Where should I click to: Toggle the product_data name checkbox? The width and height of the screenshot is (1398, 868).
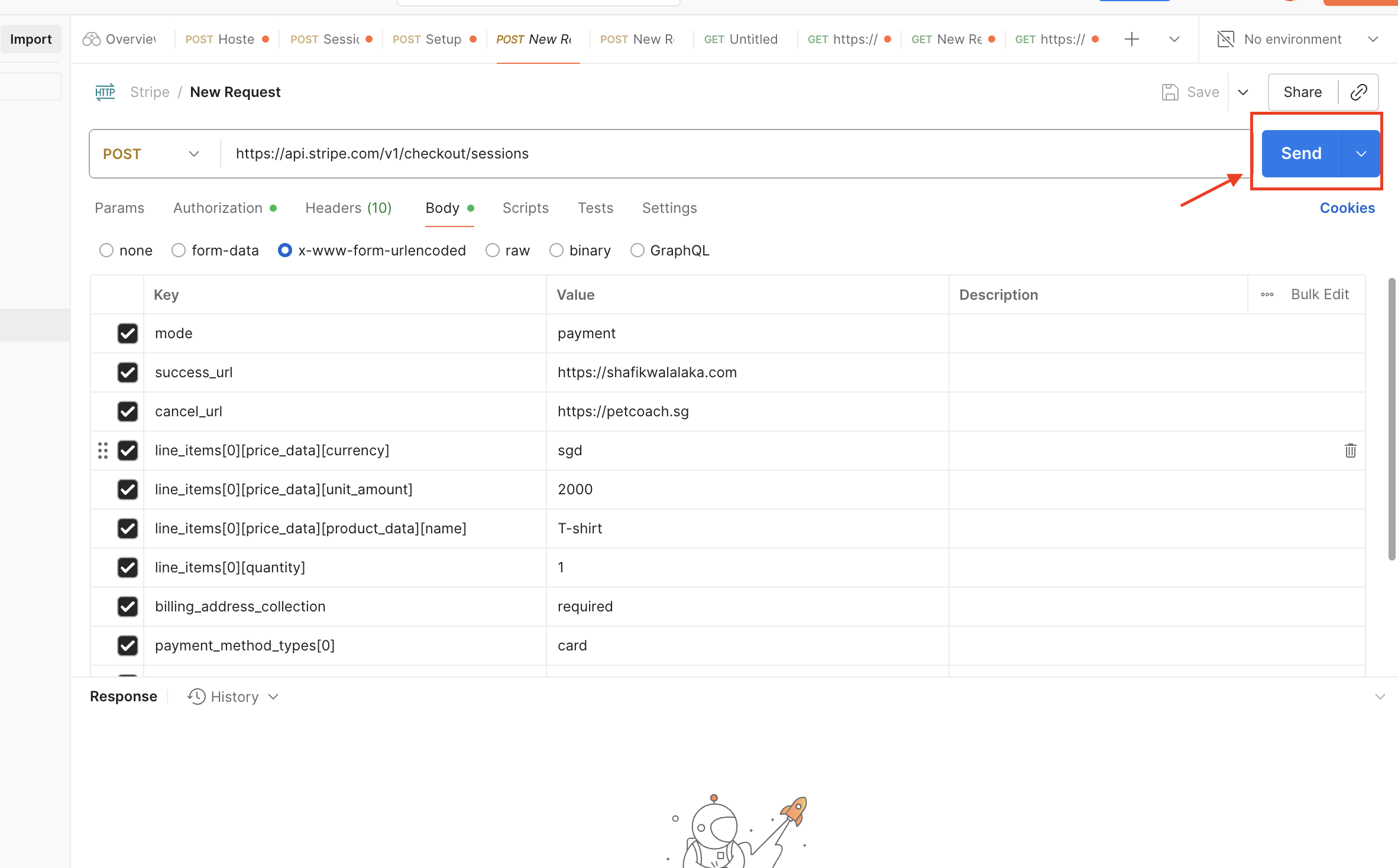tap(127, 529)
